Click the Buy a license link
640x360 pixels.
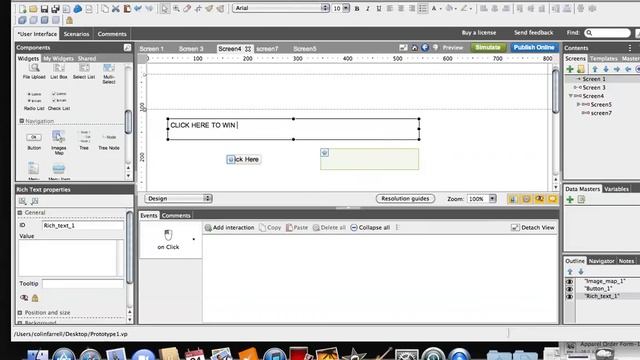(479, 33)
